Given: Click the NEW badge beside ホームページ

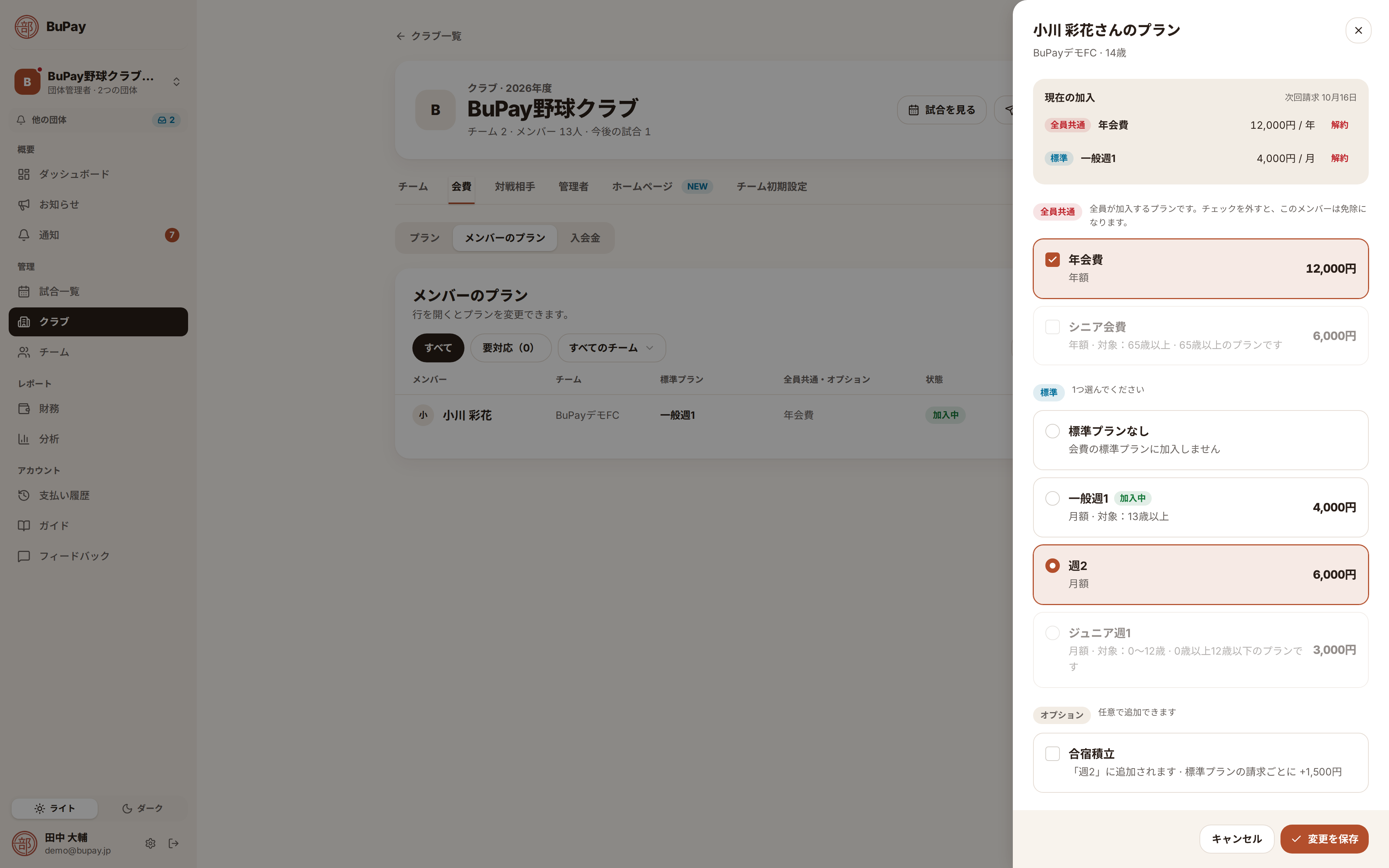Looking at the screenshot, I should [697, 187].
